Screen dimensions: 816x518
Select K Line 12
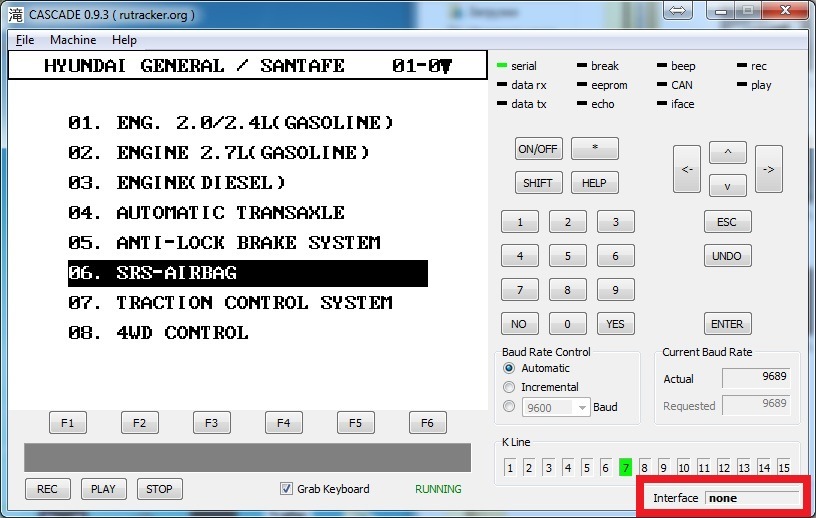724,468
